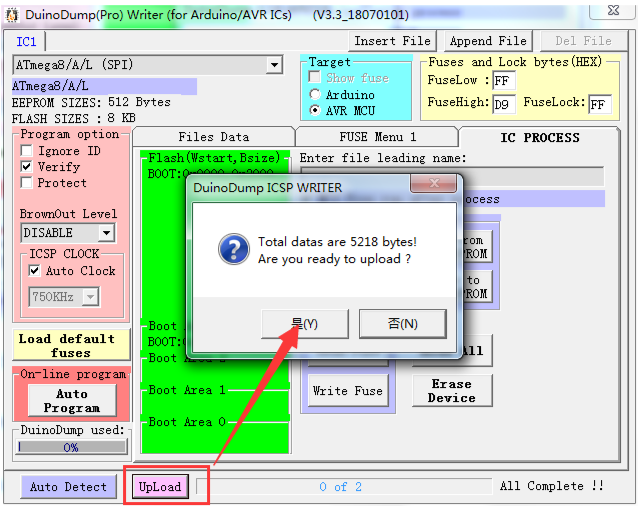Click the Boot Area 0 label

pyautogui.click(x=187, y=422)
